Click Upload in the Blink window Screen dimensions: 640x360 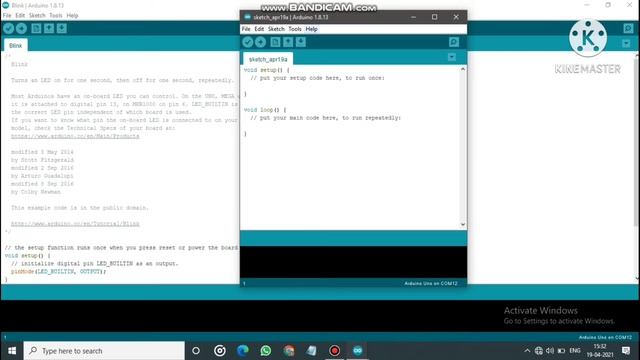click(x=21, y=28)
